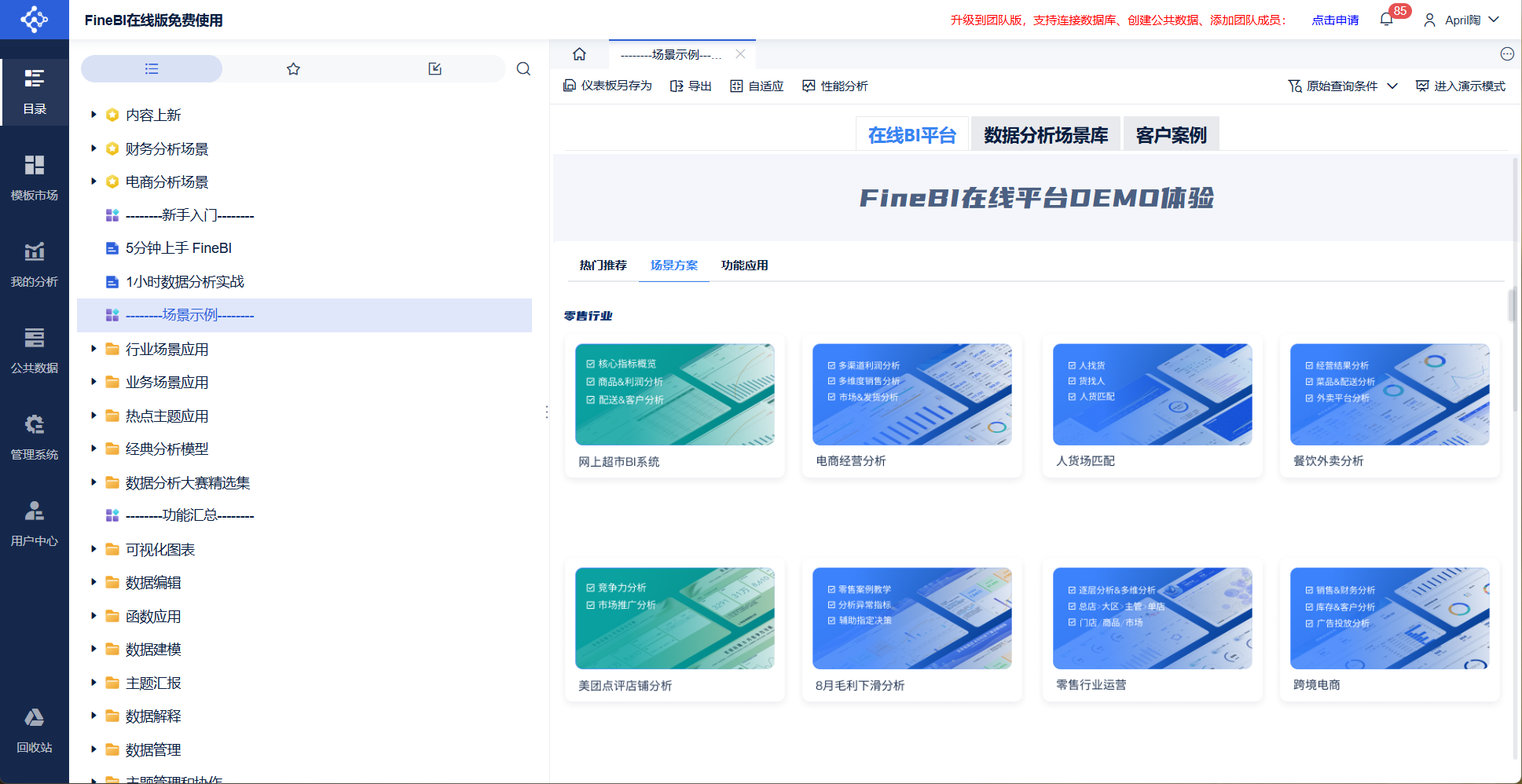Click the 自适应 fit button
The image size is (1522, 784).
[x=757, y=86]
